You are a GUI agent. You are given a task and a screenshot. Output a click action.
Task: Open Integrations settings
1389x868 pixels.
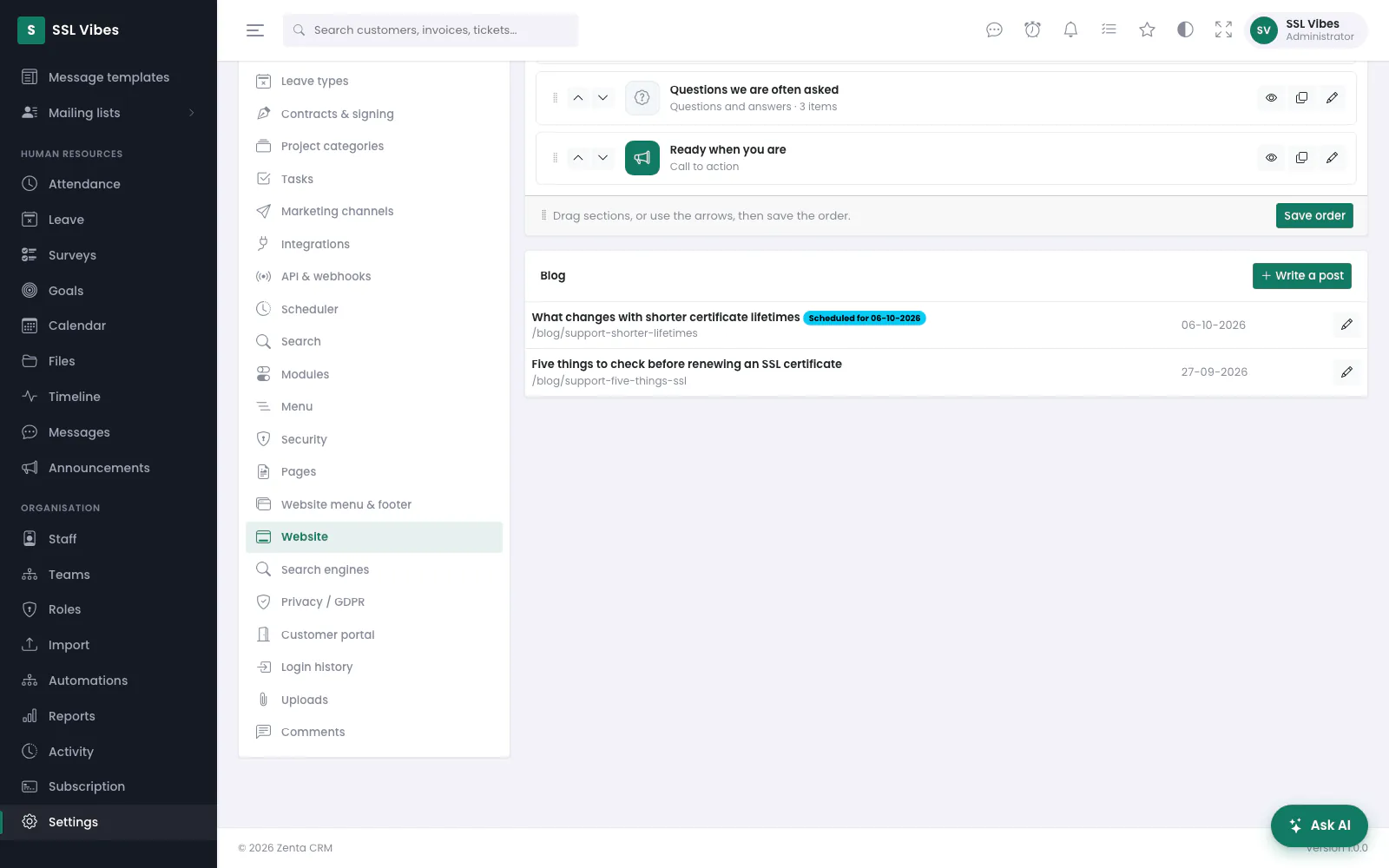pos(374,244)
